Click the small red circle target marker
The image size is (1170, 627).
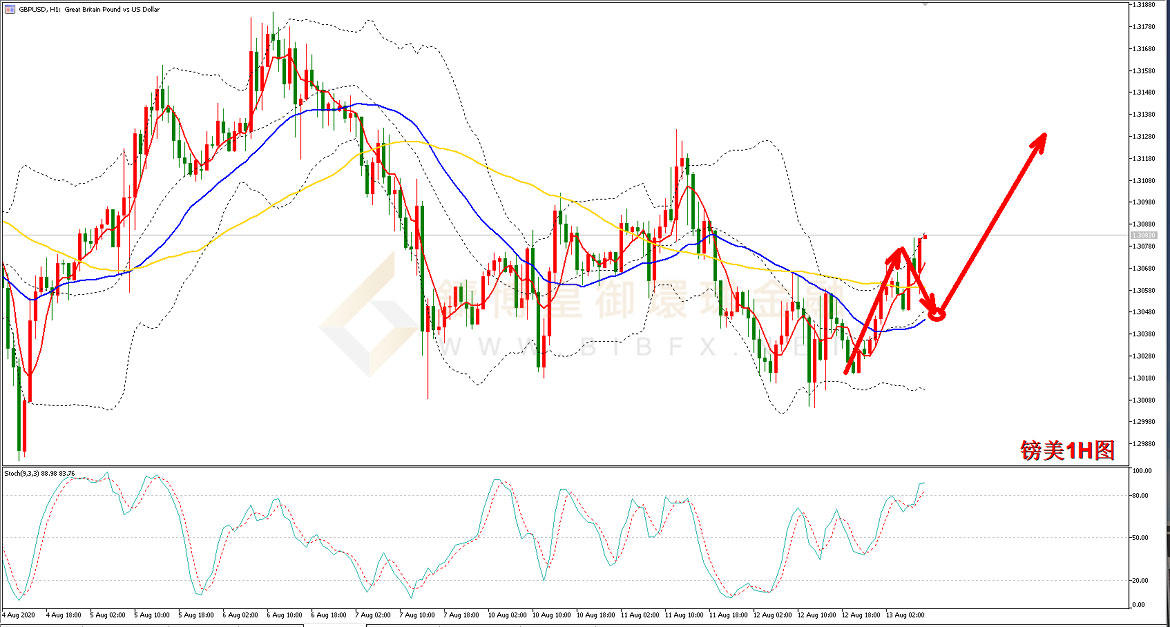click(937, 314)
